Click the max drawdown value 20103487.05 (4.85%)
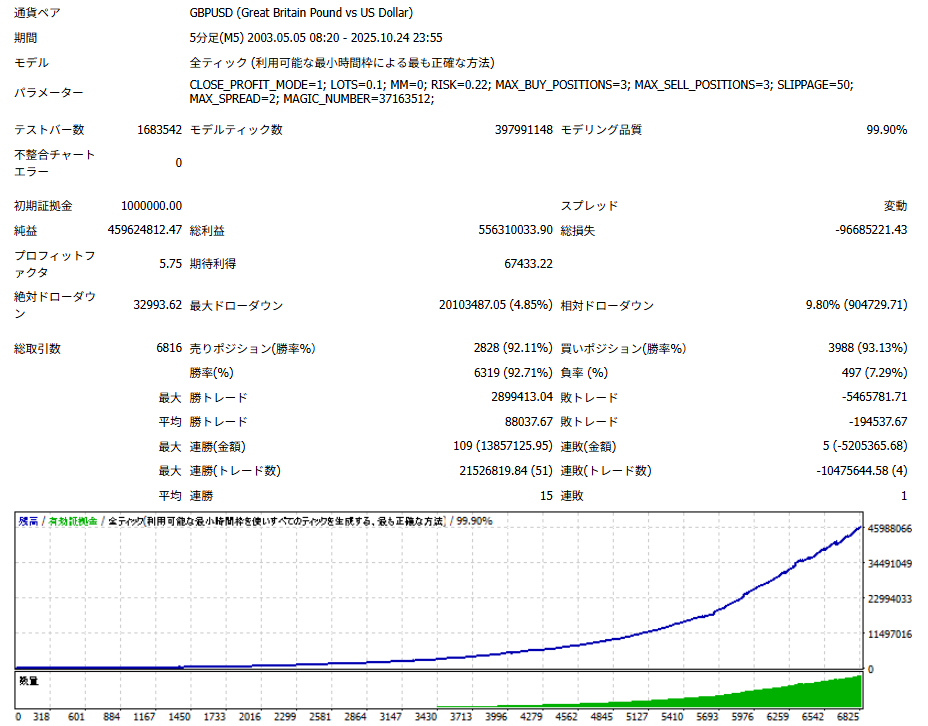Screen dimensions: 928x726 [495, 305]
